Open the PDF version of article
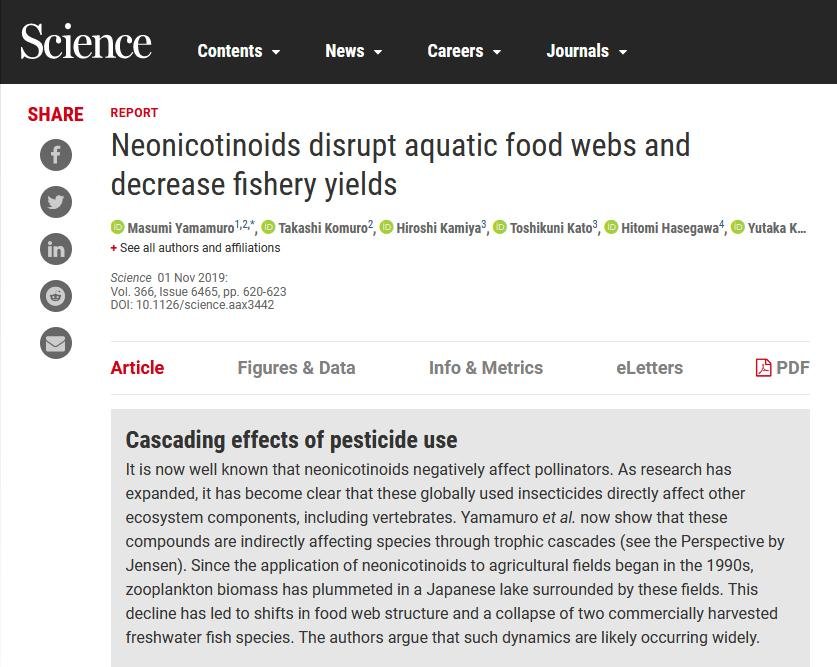The image size is (837, 667). 782,368
